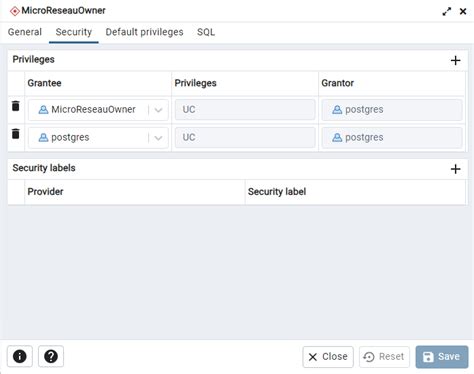Switch to the Default privileges tab
Image resolution: width=474 pixels, height=374 pixels.
[x=144, y=32]
